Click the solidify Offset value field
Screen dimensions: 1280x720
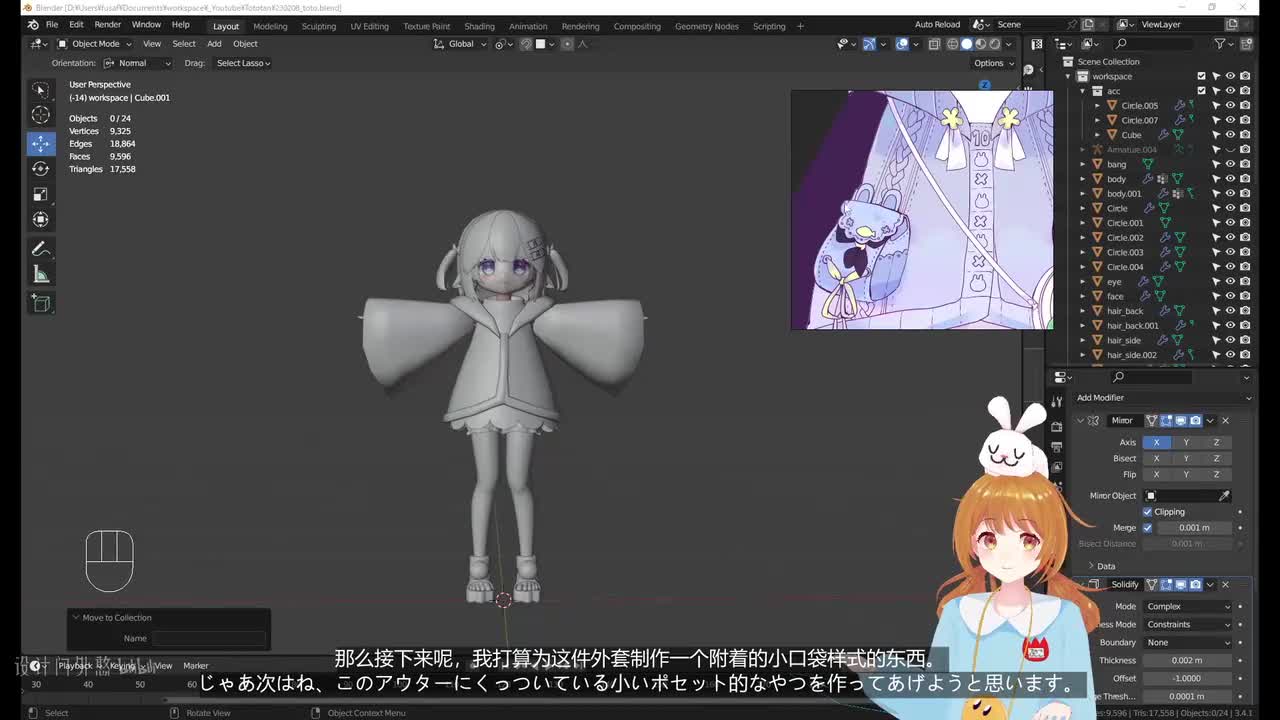(x=1188, y=679)
